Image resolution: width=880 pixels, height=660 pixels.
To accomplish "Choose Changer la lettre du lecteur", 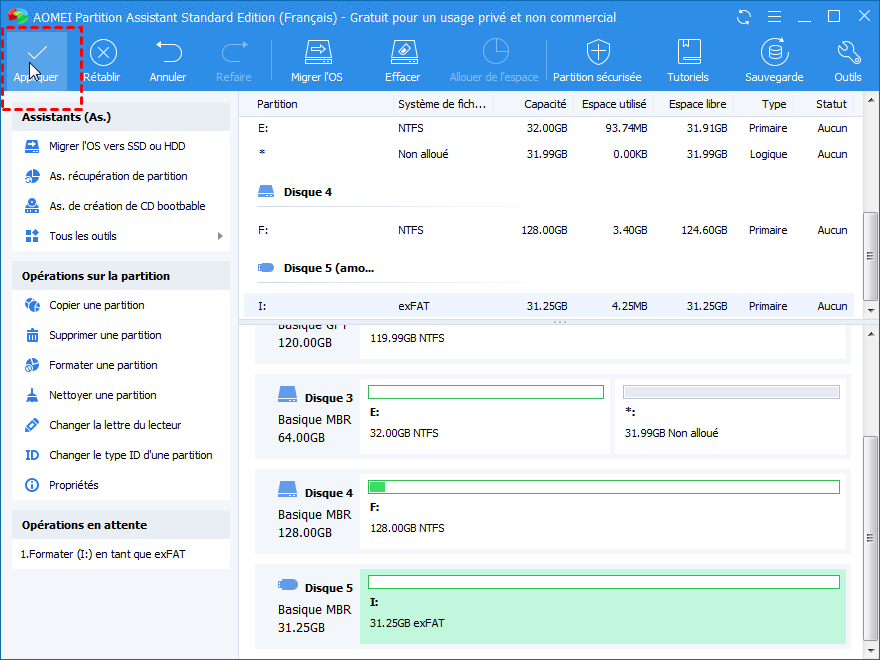I will click(115, 425).
